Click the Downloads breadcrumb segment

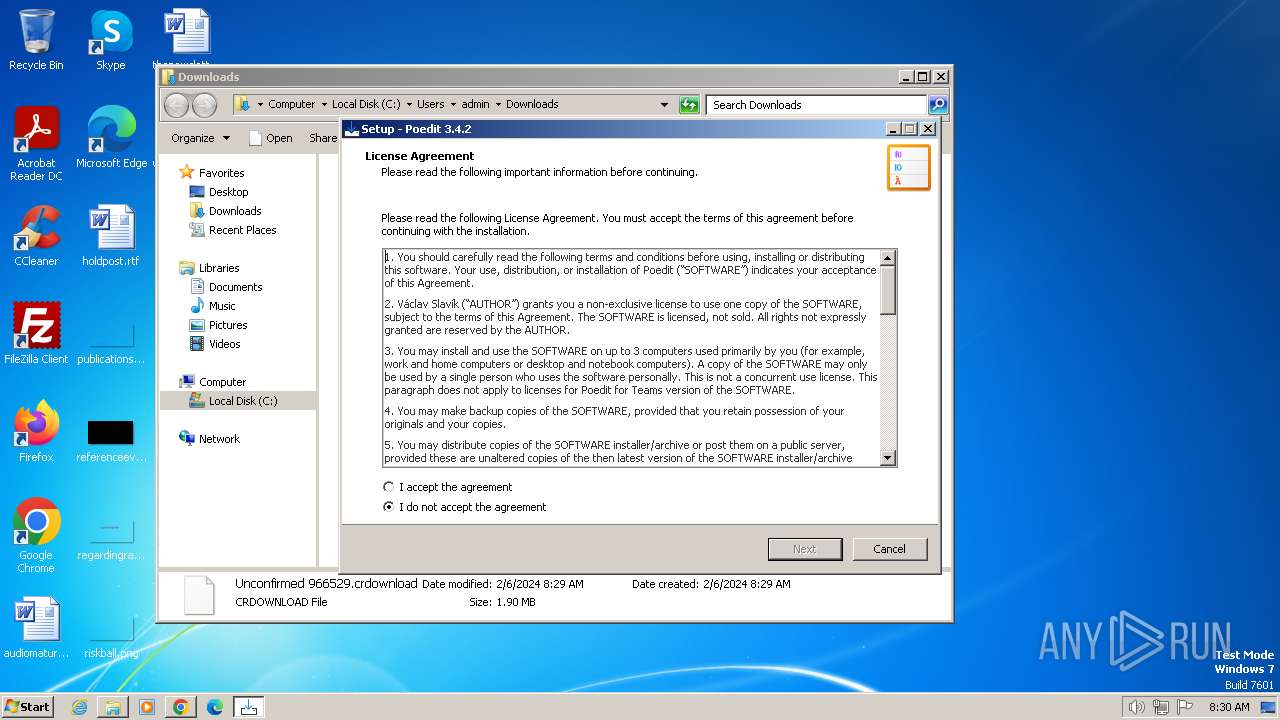click(532, 104)
